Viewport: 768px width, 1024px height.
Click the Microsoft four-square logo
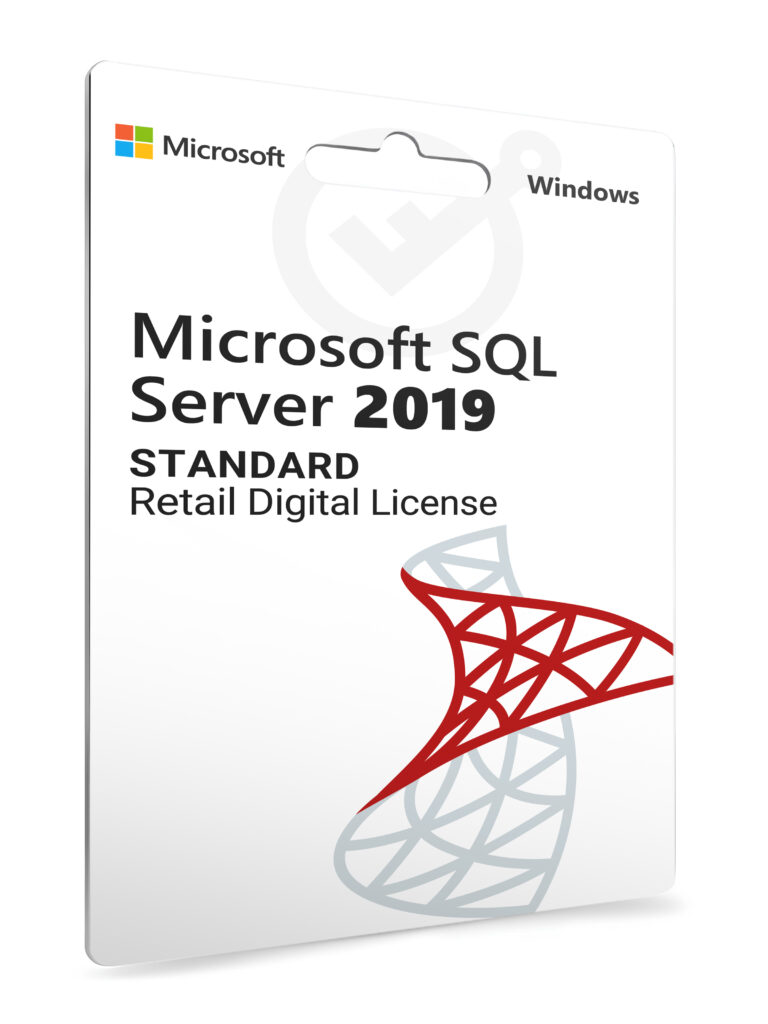pyautogui.click(x=134, y=141)
